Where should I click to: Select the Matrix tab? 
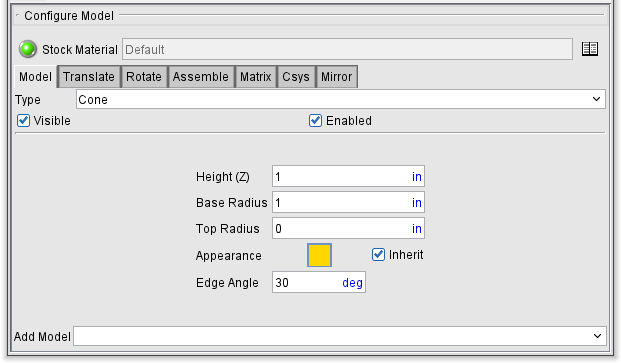[x=256, y=76]
